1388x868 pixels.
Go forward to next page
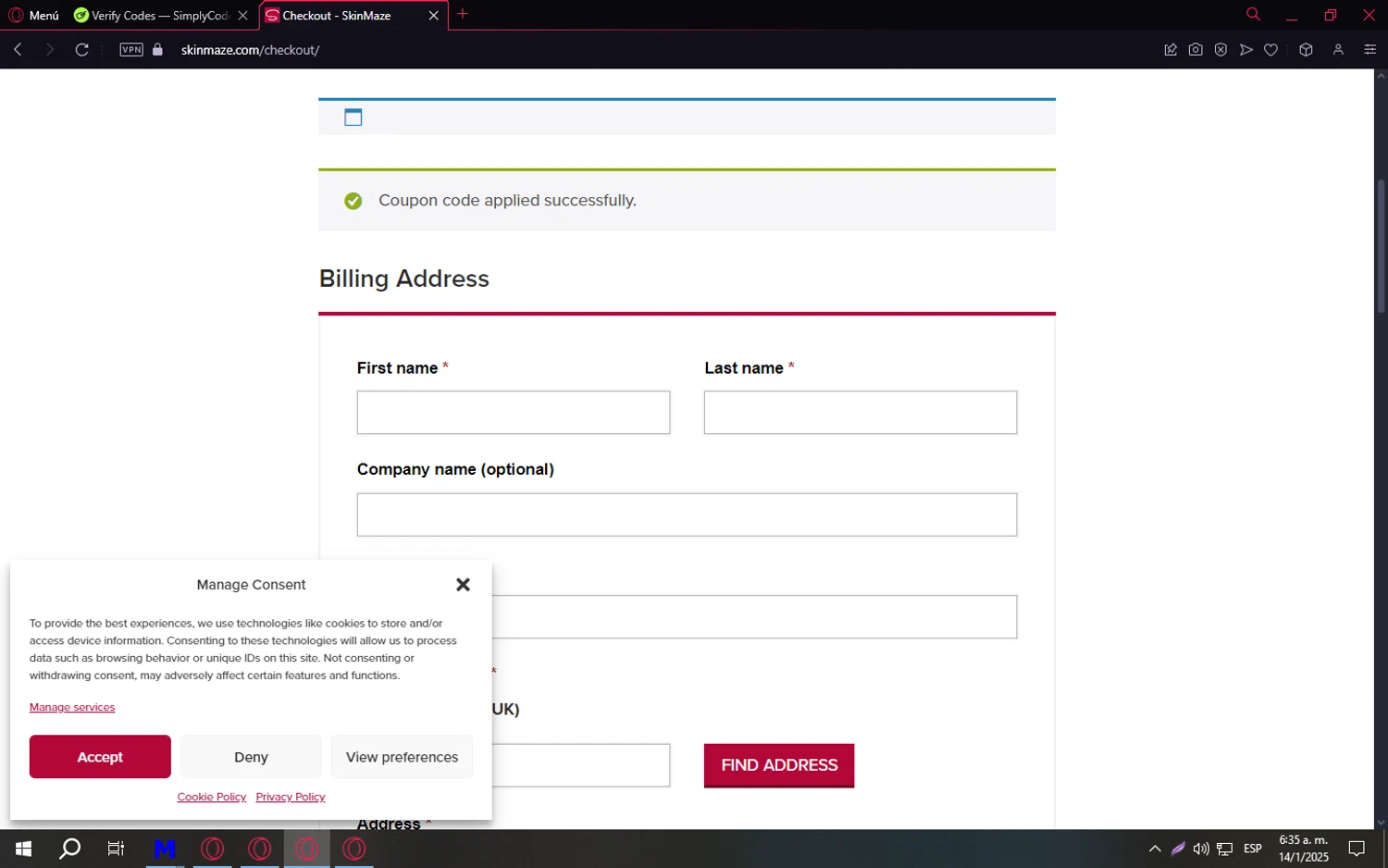coord(50,49)
